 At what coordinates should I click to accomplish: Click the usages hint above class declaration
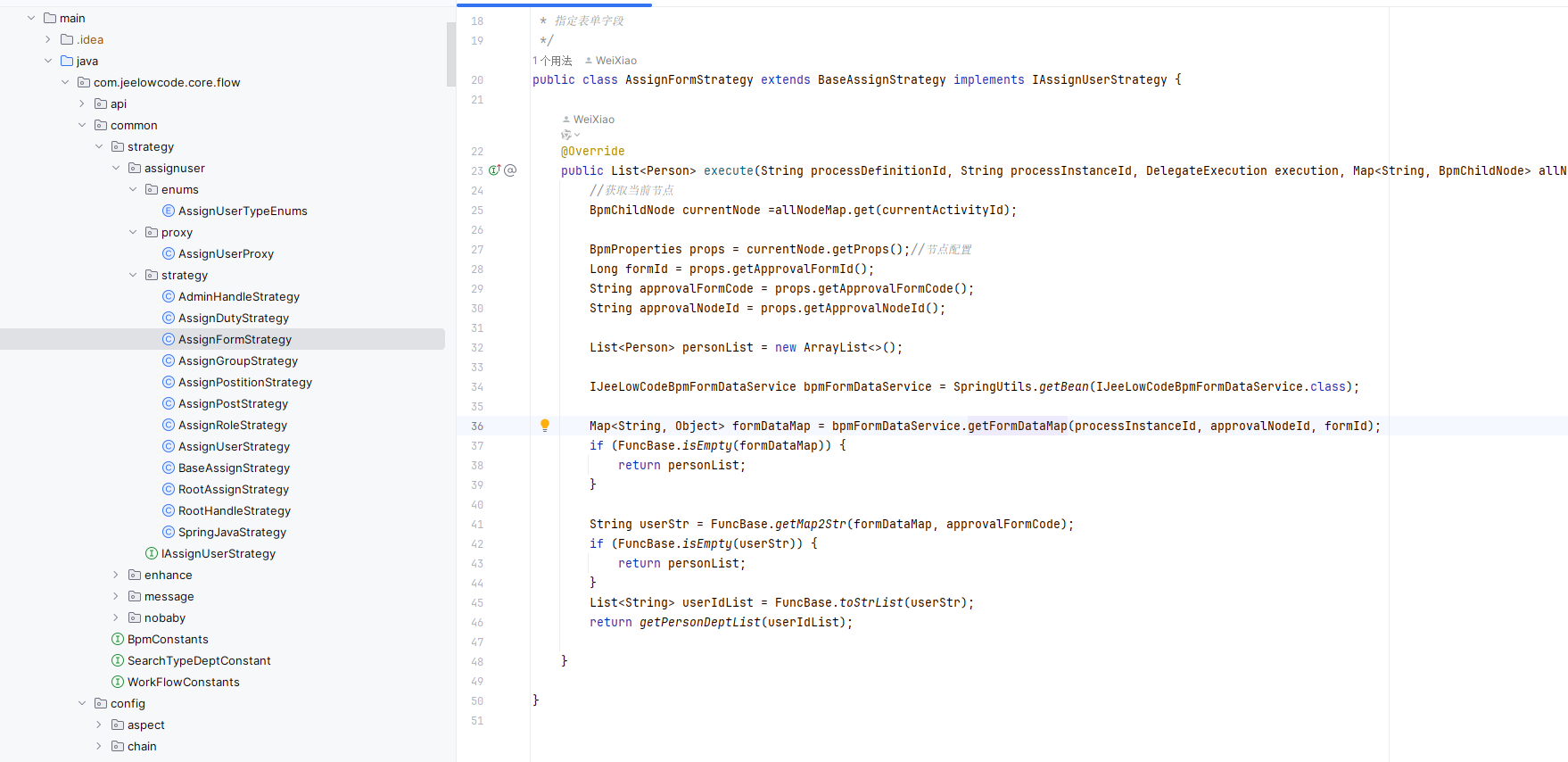(x=552, y=61)
